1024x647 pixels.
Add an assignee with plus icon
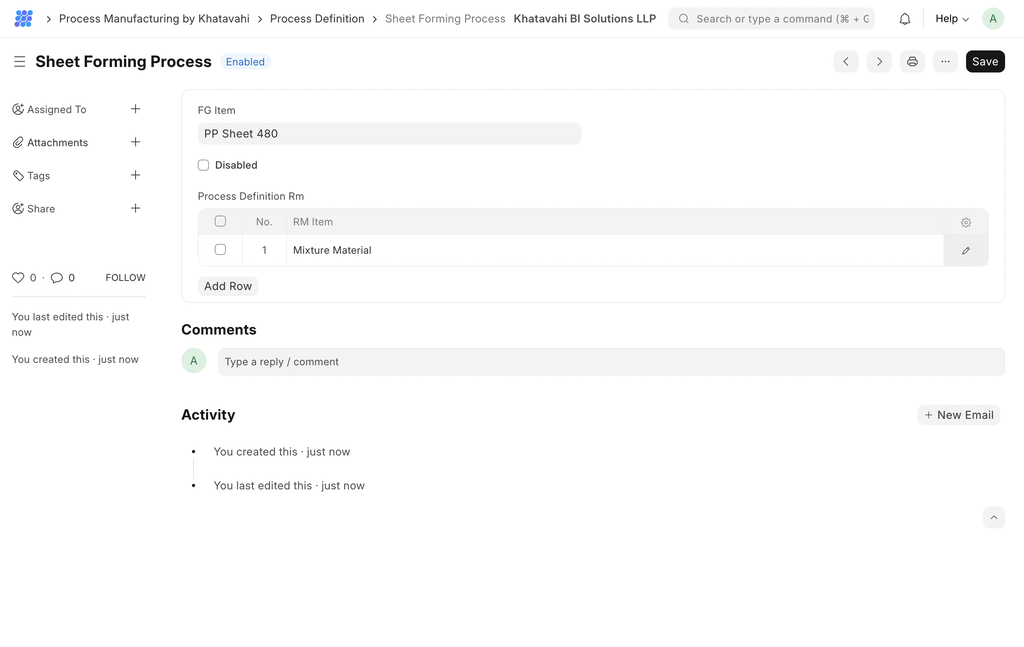[136, 109]
